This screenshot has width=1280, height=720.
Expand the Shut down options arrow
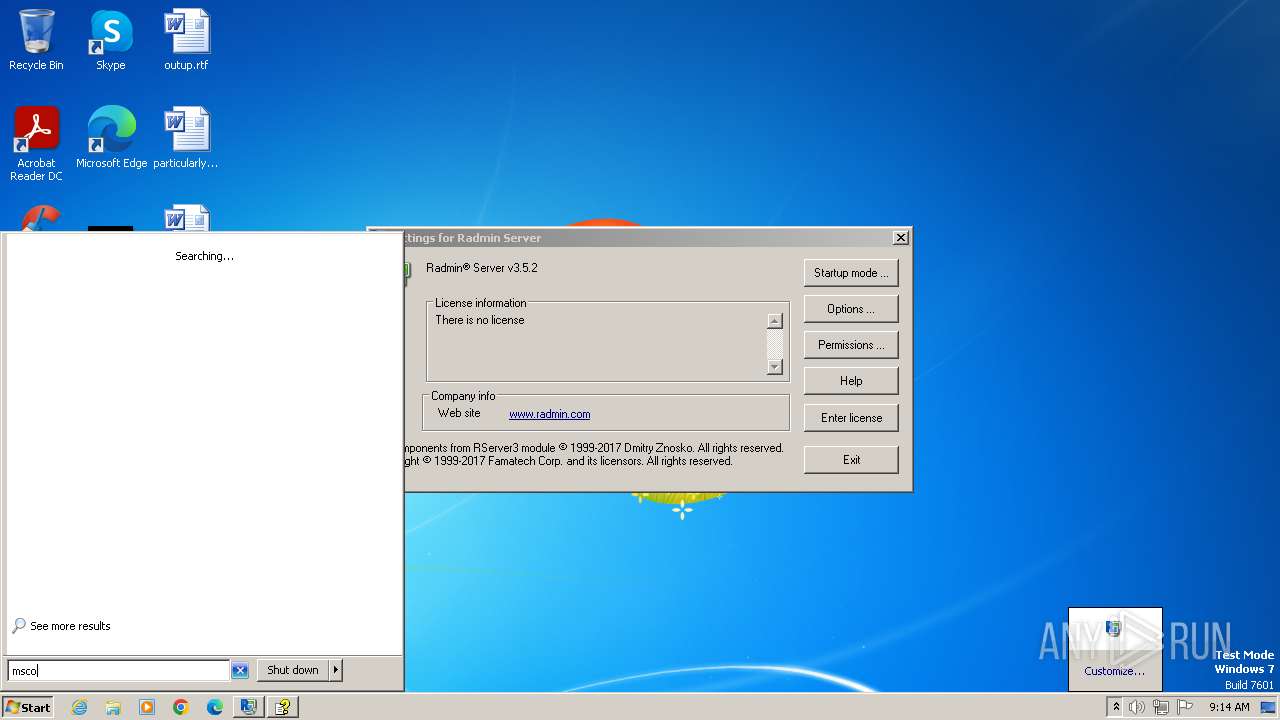click(336, 670)
